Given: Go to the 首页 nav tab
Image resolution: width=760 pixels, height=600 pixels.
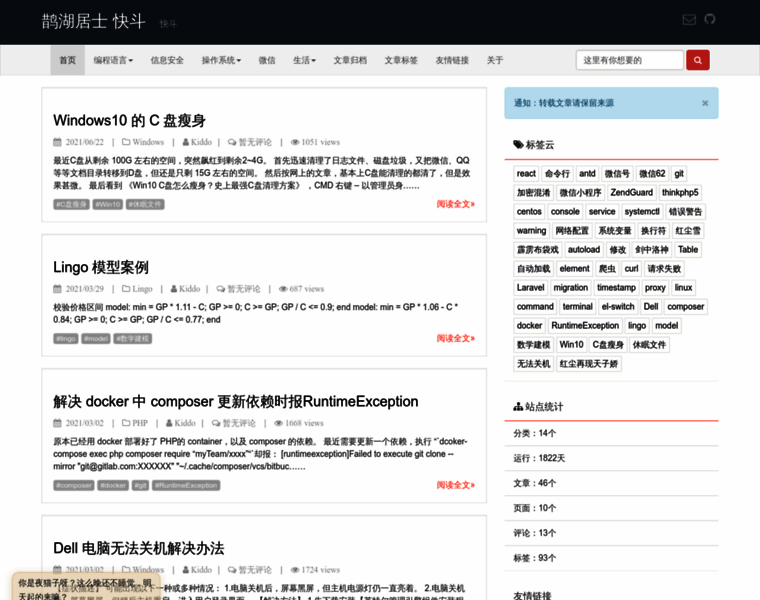Looking at the screenshot, I should coord(67,60).
